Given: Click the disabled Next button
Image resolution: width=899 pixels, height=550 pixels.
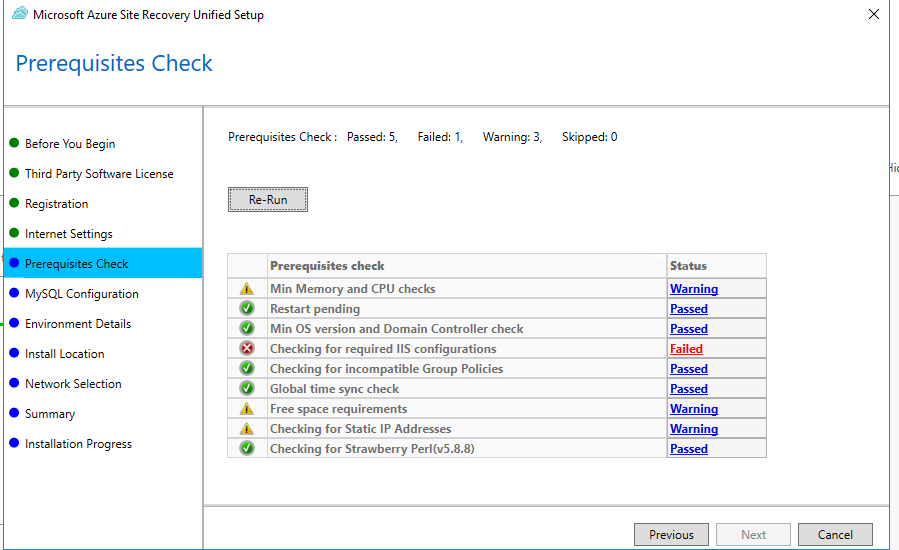Looking at the screenshot, I should point(753,535).
